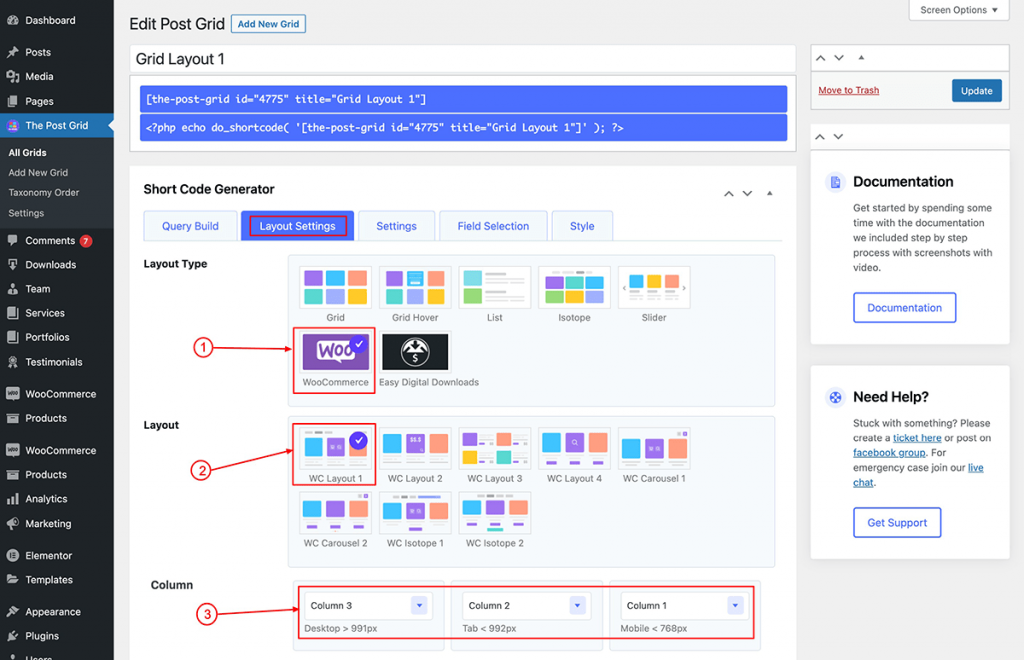Click the Documentation heading's page icon
Viewport: 1024px width, 660px height.
pos(835,182)
